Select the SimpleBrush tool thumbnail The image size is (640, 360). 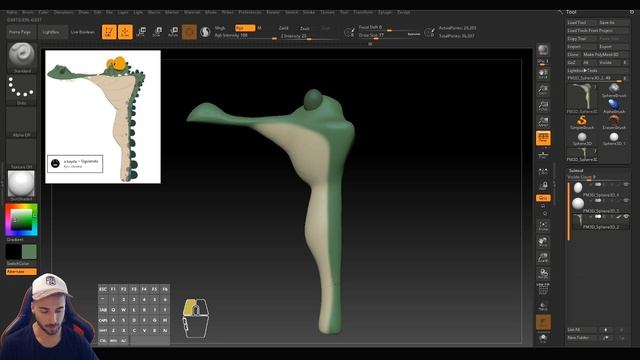pyautogui.click(x=582, y=122)
